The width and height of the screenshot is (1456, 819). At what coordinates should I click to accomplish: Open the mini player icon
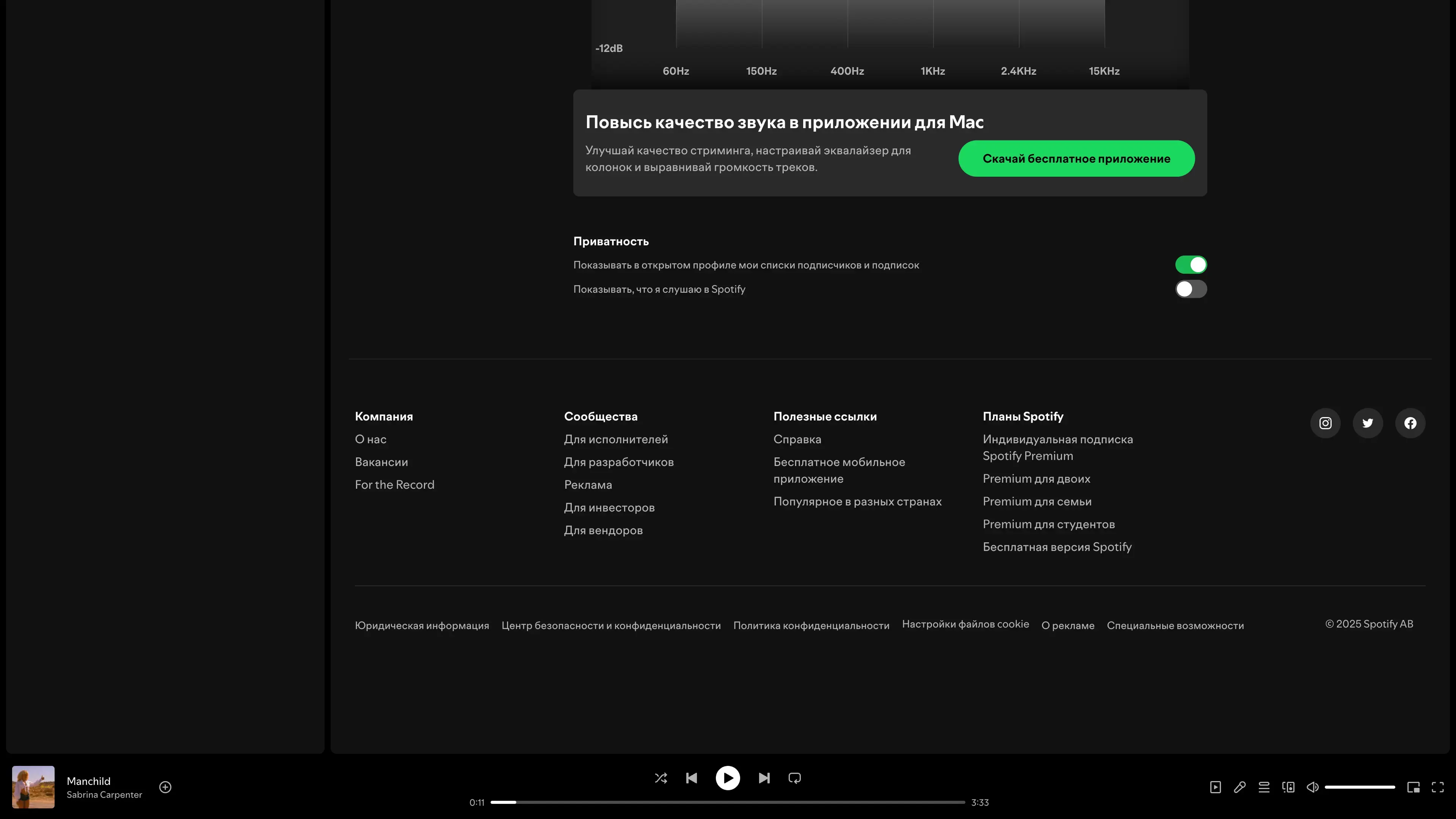click(x=1413, y=787)
